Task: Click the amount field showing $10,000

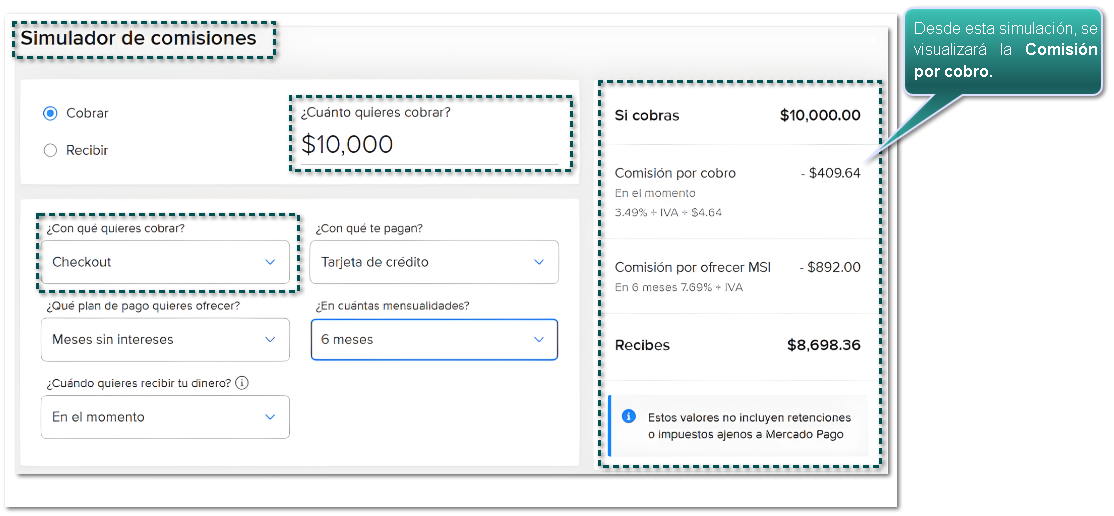Action: [x=429, y=144]
